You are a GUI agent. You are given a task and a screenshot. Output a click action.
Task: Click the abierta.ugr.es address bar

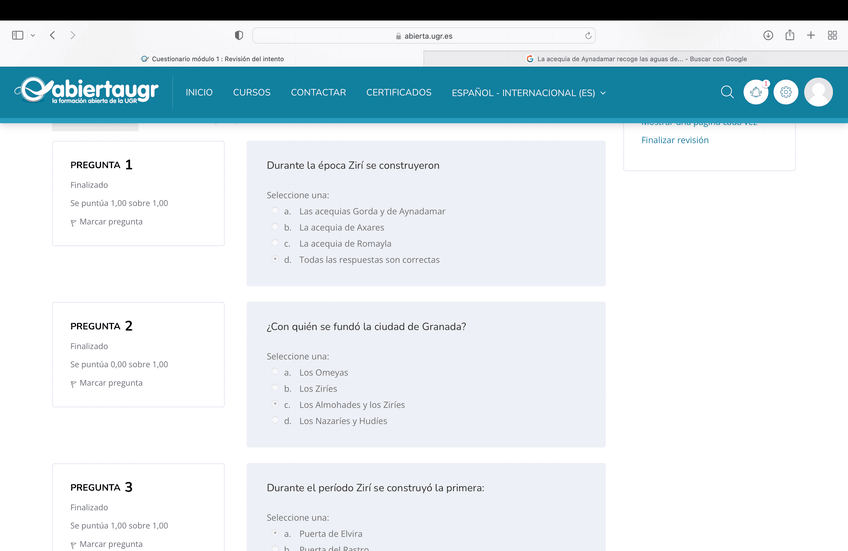[424, 35]
